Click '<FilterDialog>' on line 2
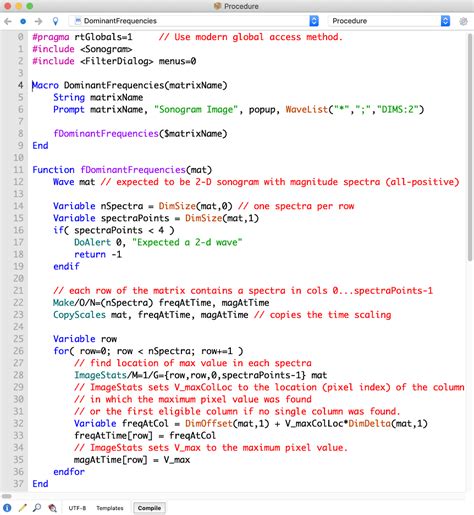This screenshot has height=515, width=474. click(x=117, y=61)
